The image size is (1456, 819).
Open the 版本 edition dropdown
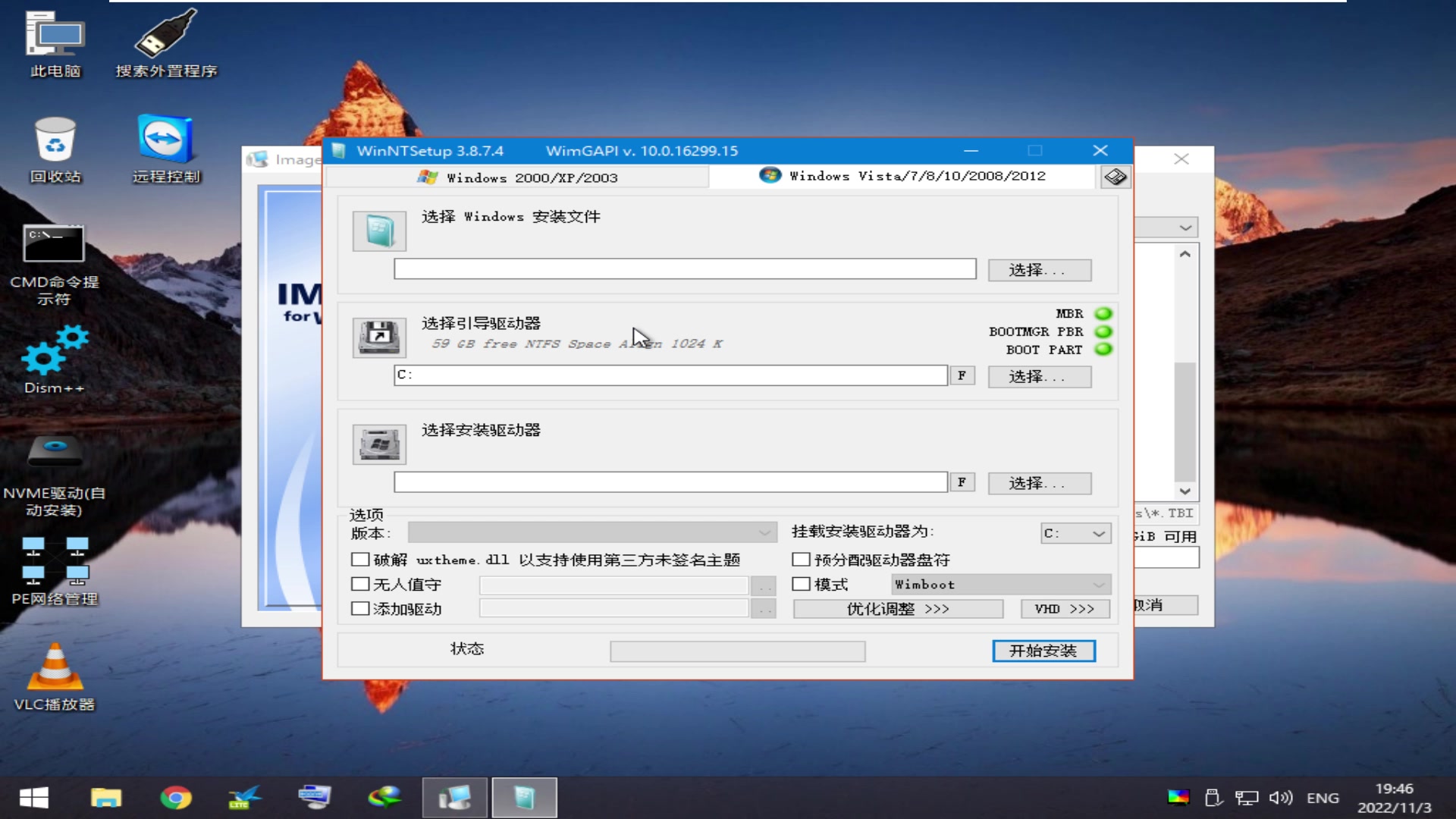pyautogui.click(x=592, y=532)
